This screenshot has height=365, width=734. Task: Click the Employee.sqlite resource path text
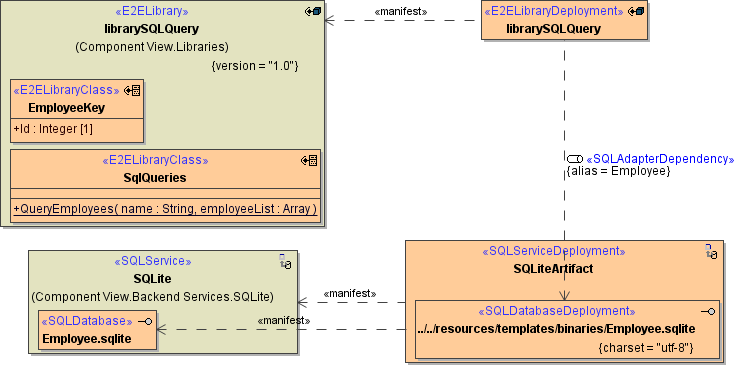(556, 329)
